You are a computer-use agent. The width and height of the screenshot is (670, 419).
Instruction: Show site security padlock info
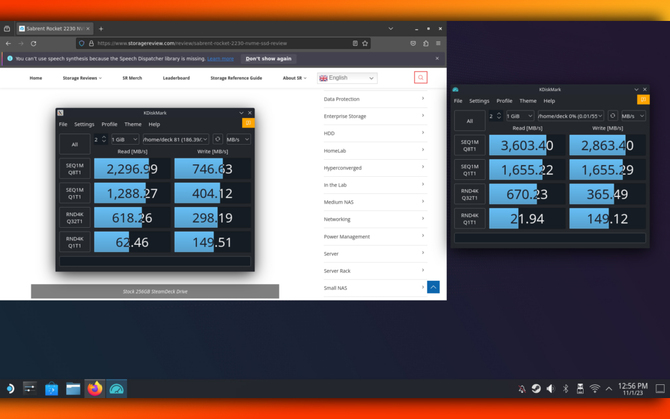pos(91,43)
